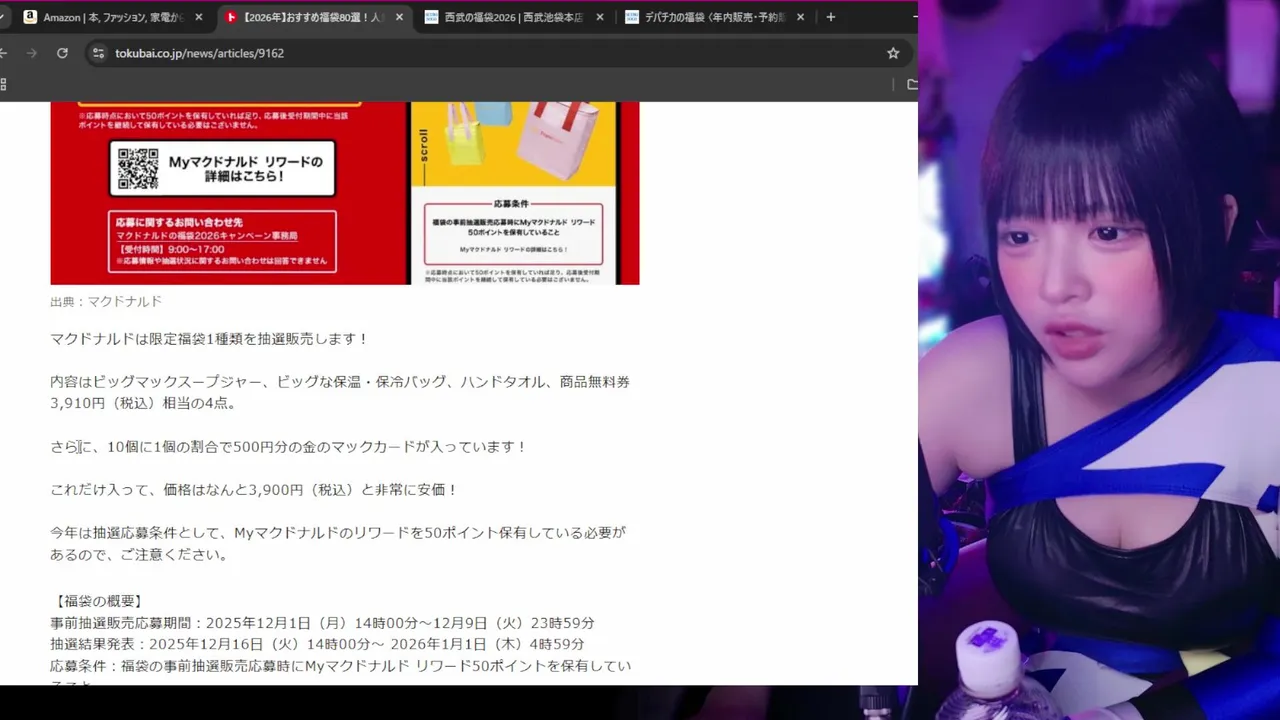Close the デパチカの福袋 tab
This screenshot has width=1280, height=720.
pyautogui.click(x=800, y=17)
